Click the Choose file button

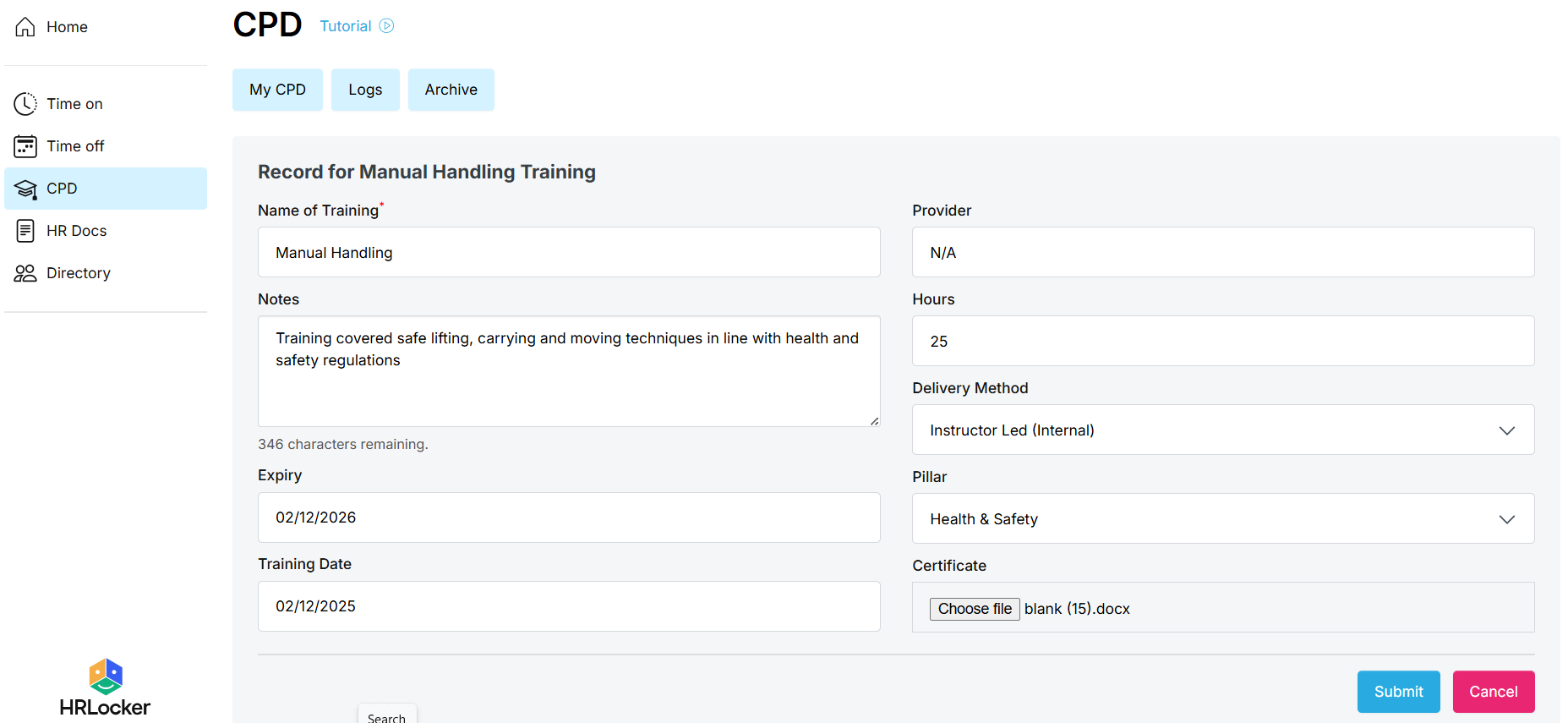pos(975,609)
